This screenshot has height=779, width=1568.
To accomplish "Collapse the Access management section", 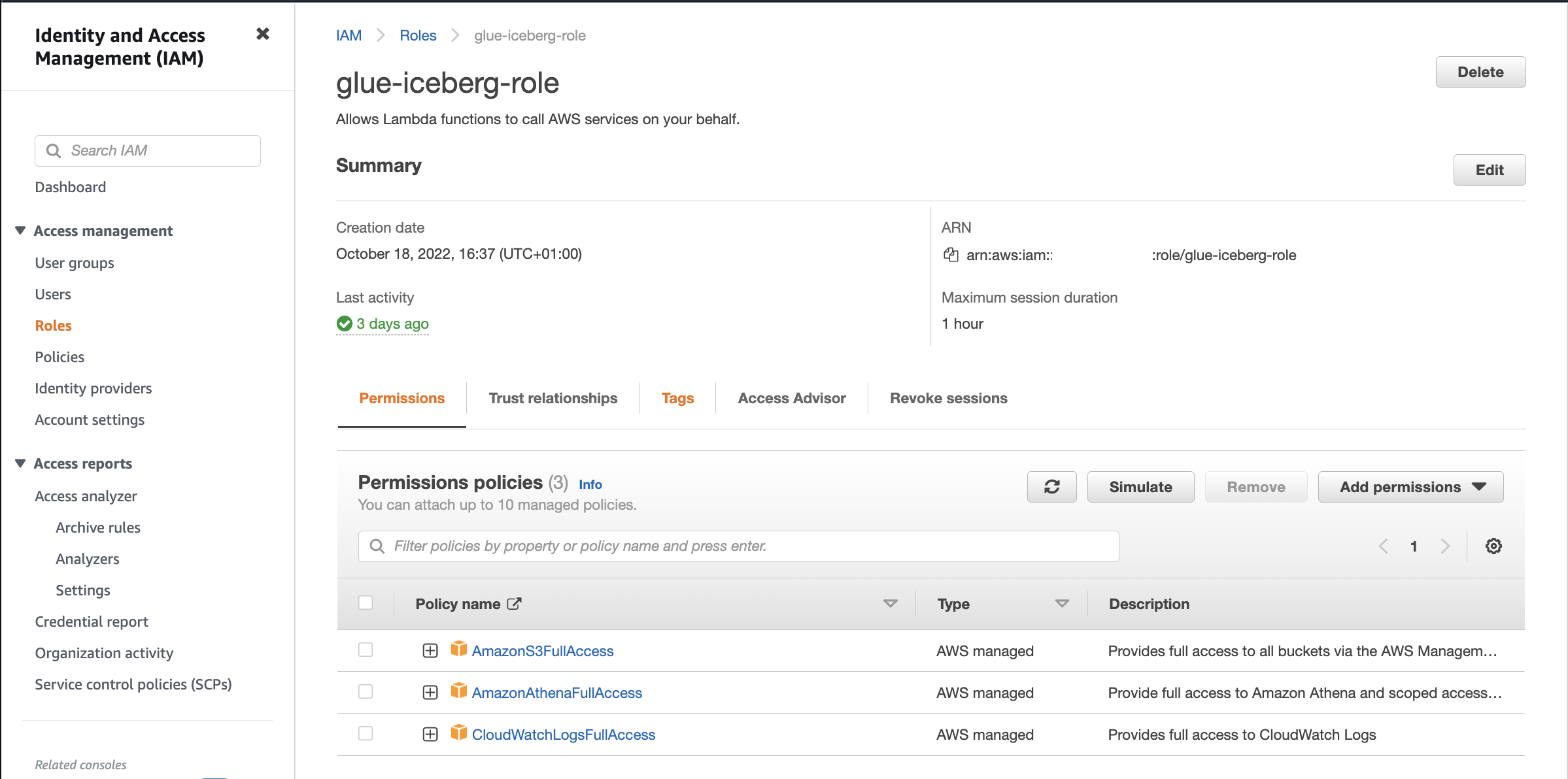I will pyautogui.click(x=20, y=231).
